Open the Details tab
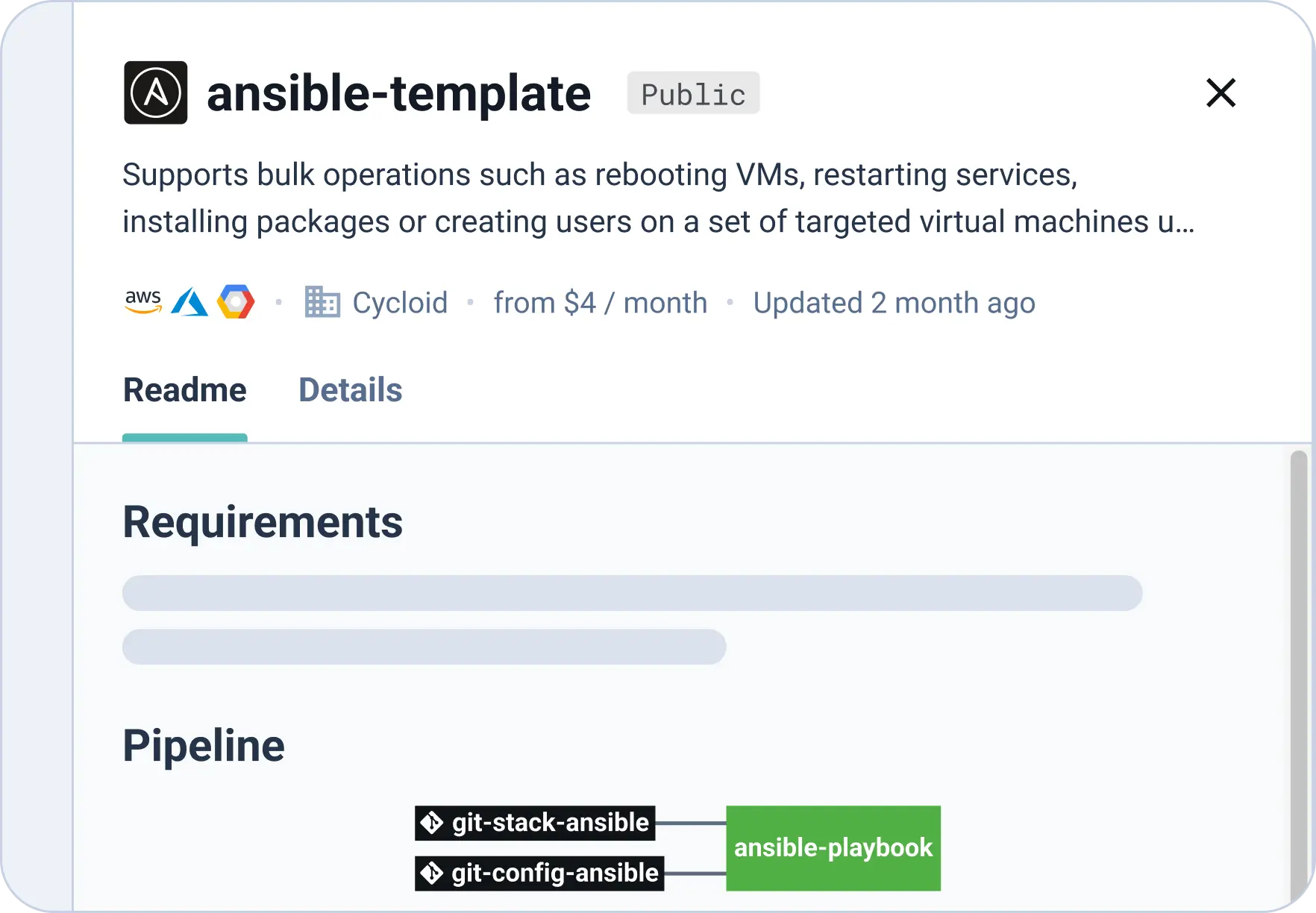 tap(350, 390)
